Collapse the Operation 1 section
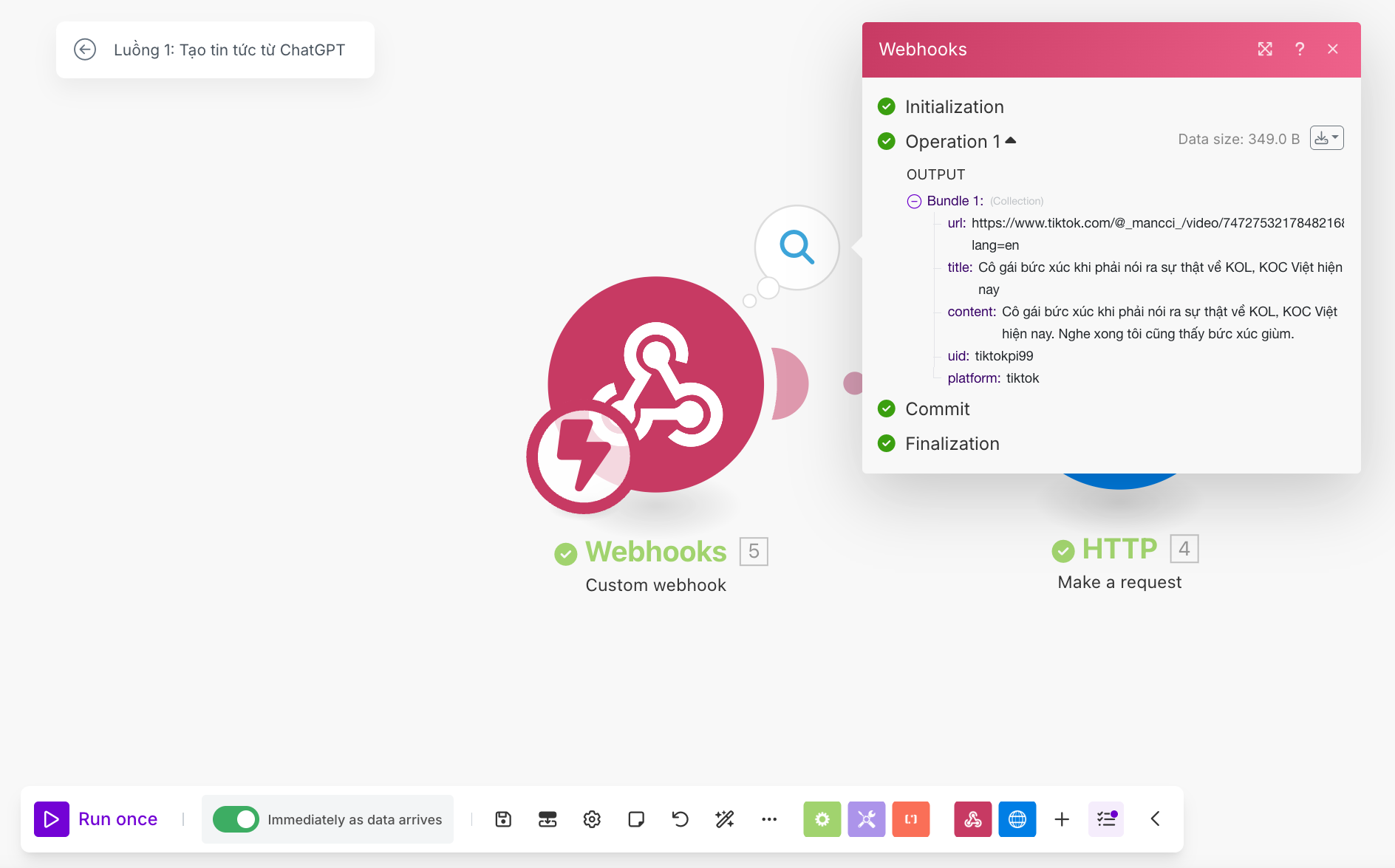The image size is (1395, 868). pos(1010,140)
